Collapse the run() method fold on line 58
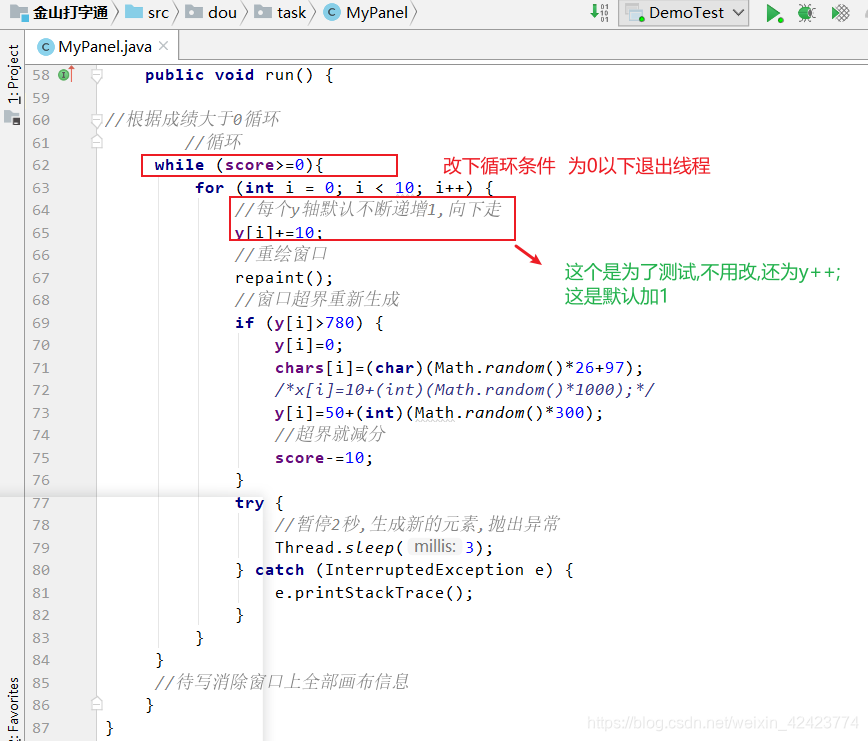868x741 pixels. click(97, 75)
